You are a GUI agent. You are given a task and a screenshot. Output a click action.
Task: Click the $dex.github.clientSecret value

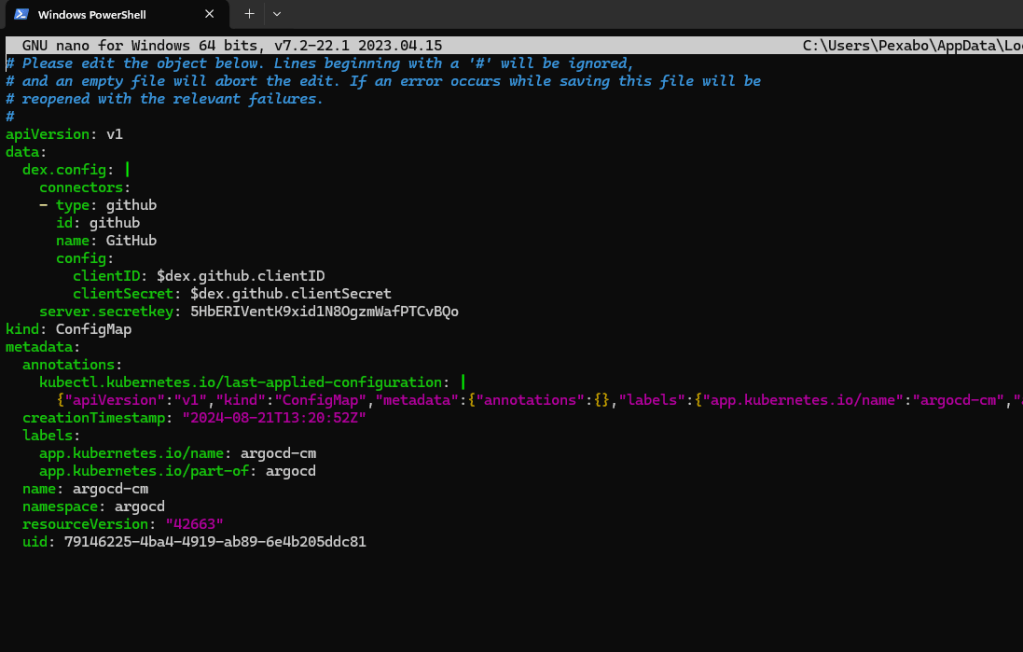pos(291,294)
